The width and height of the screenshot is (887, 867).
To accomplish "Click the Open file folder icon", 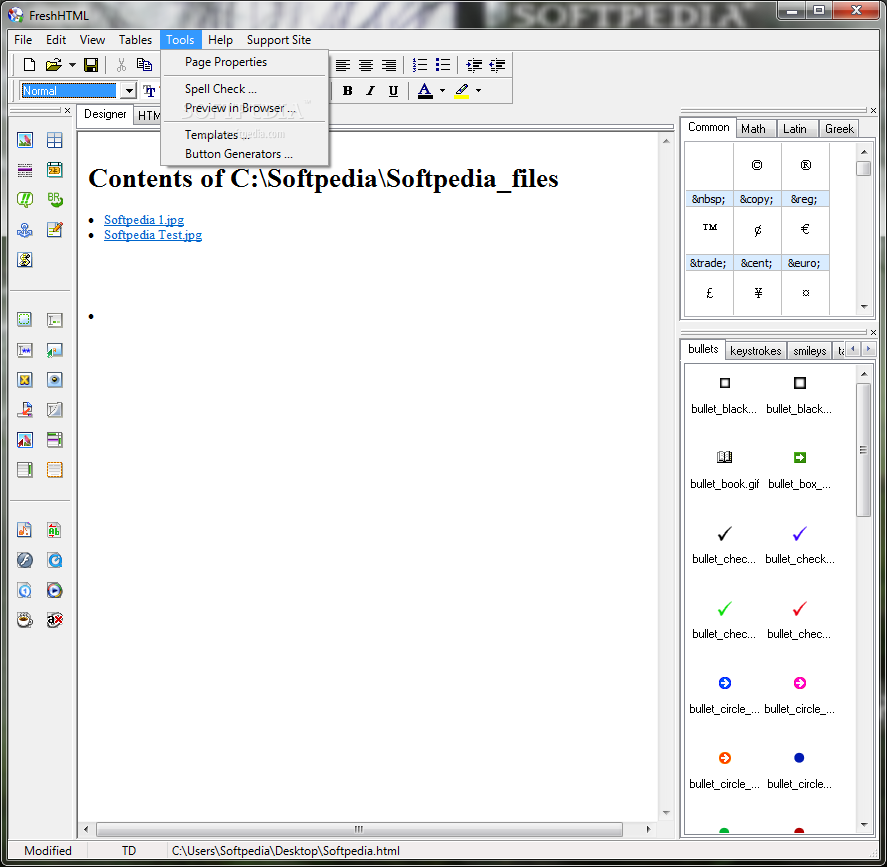I will [x=54, y=65].
